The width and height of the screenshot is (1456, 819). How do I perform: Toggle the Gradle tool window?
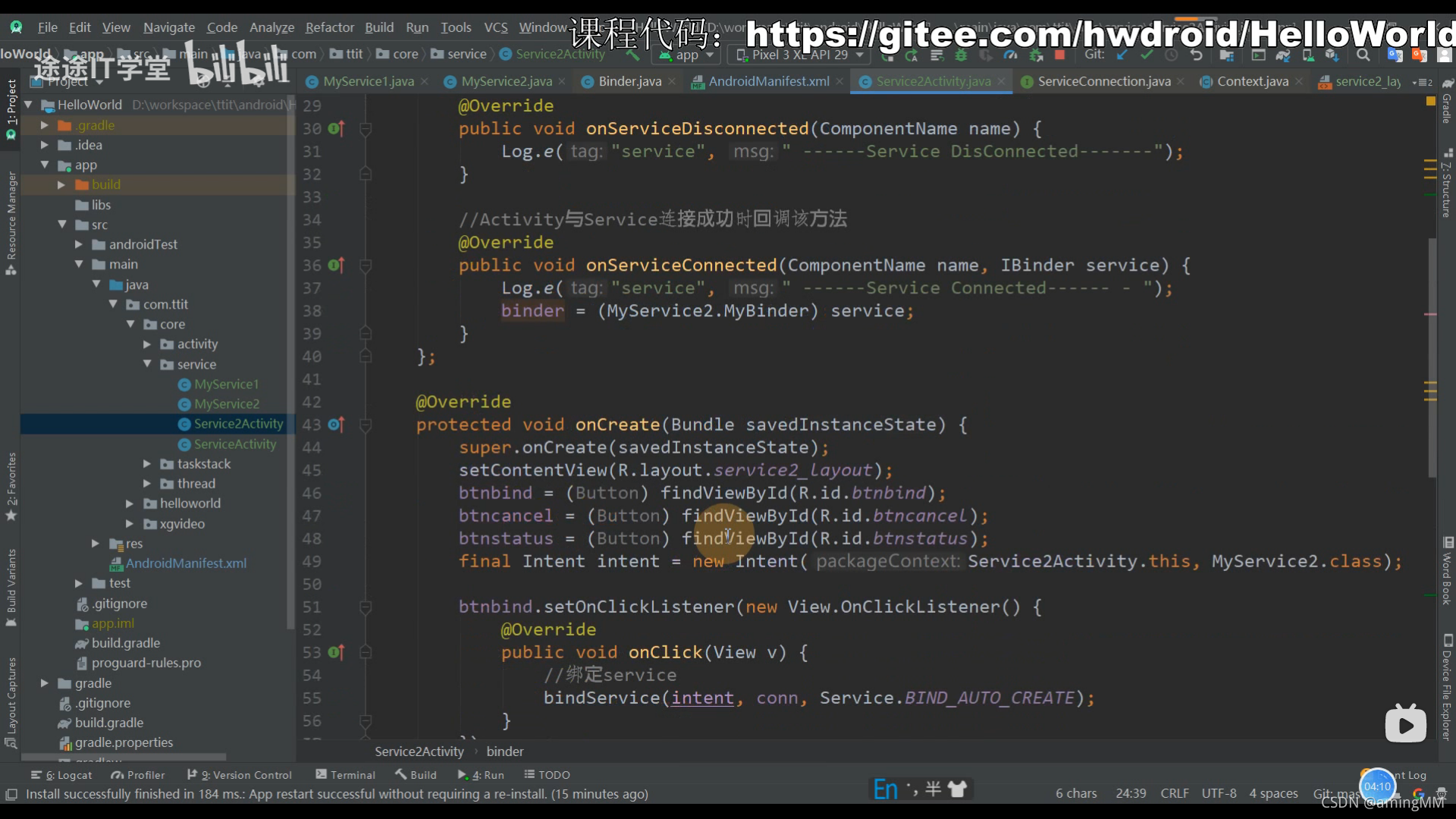click(1447, 101)
